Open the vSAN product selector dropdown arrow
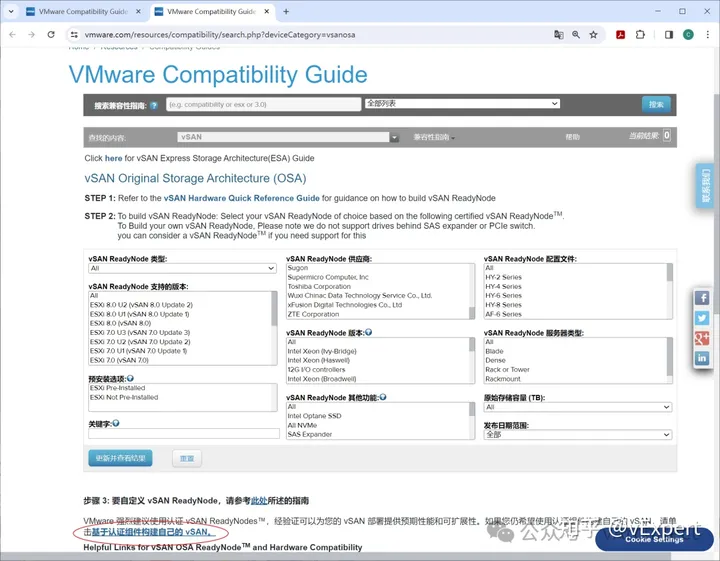 394,137
